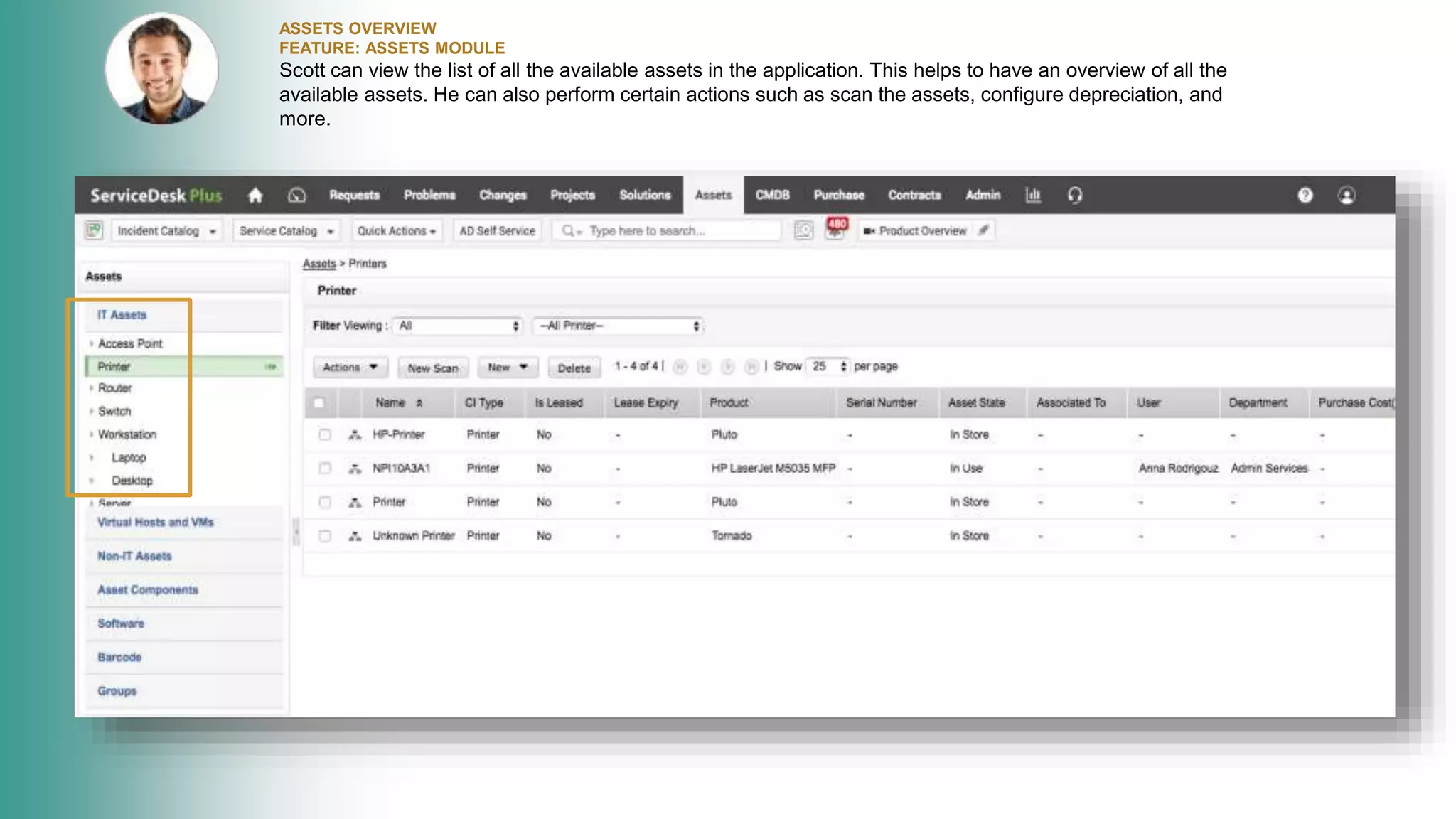Click the sidebar collapse splitter handle
The image size is (1456, 819).
click(296, 532)
